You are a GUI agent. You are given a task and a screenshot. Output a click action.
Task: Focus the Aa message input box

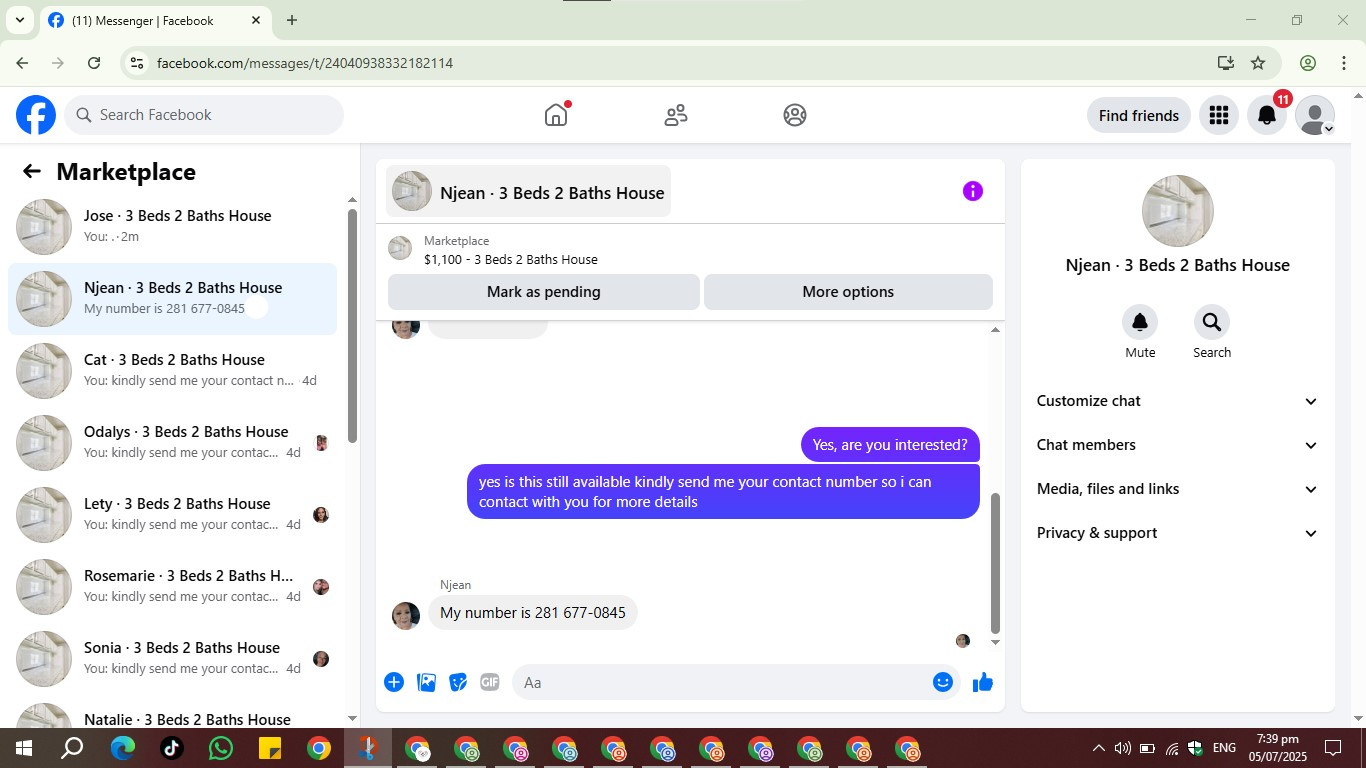722,682
